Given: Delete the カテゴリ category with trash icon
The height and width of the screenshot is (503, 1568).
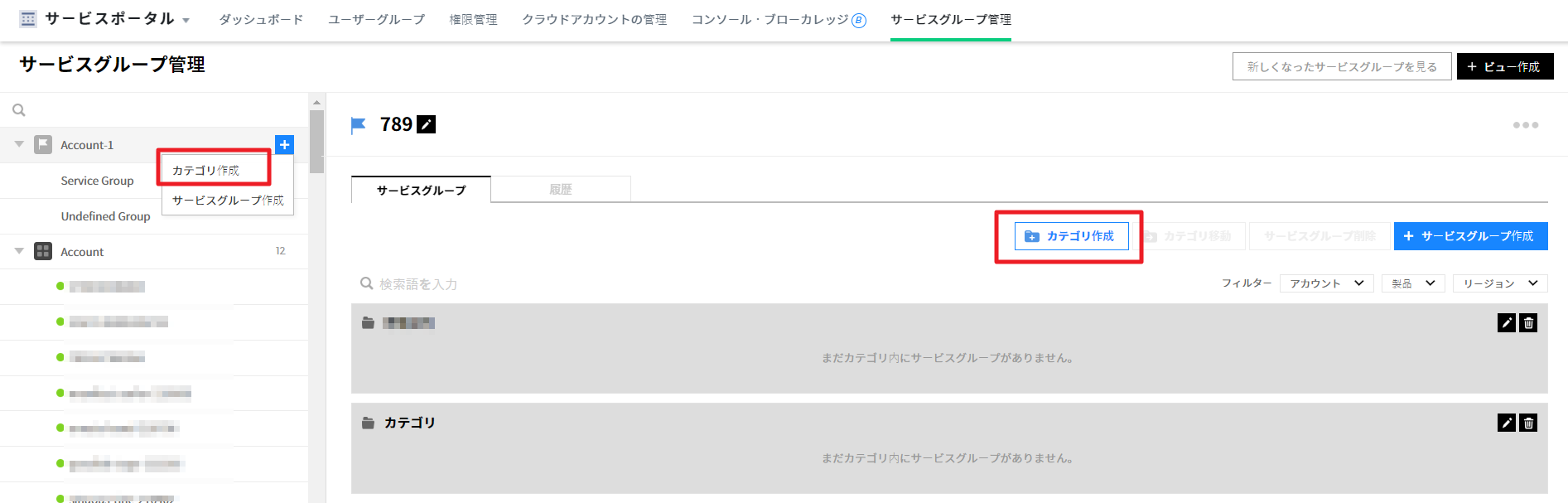Looking at the screenshot, I should [1528, 423].
